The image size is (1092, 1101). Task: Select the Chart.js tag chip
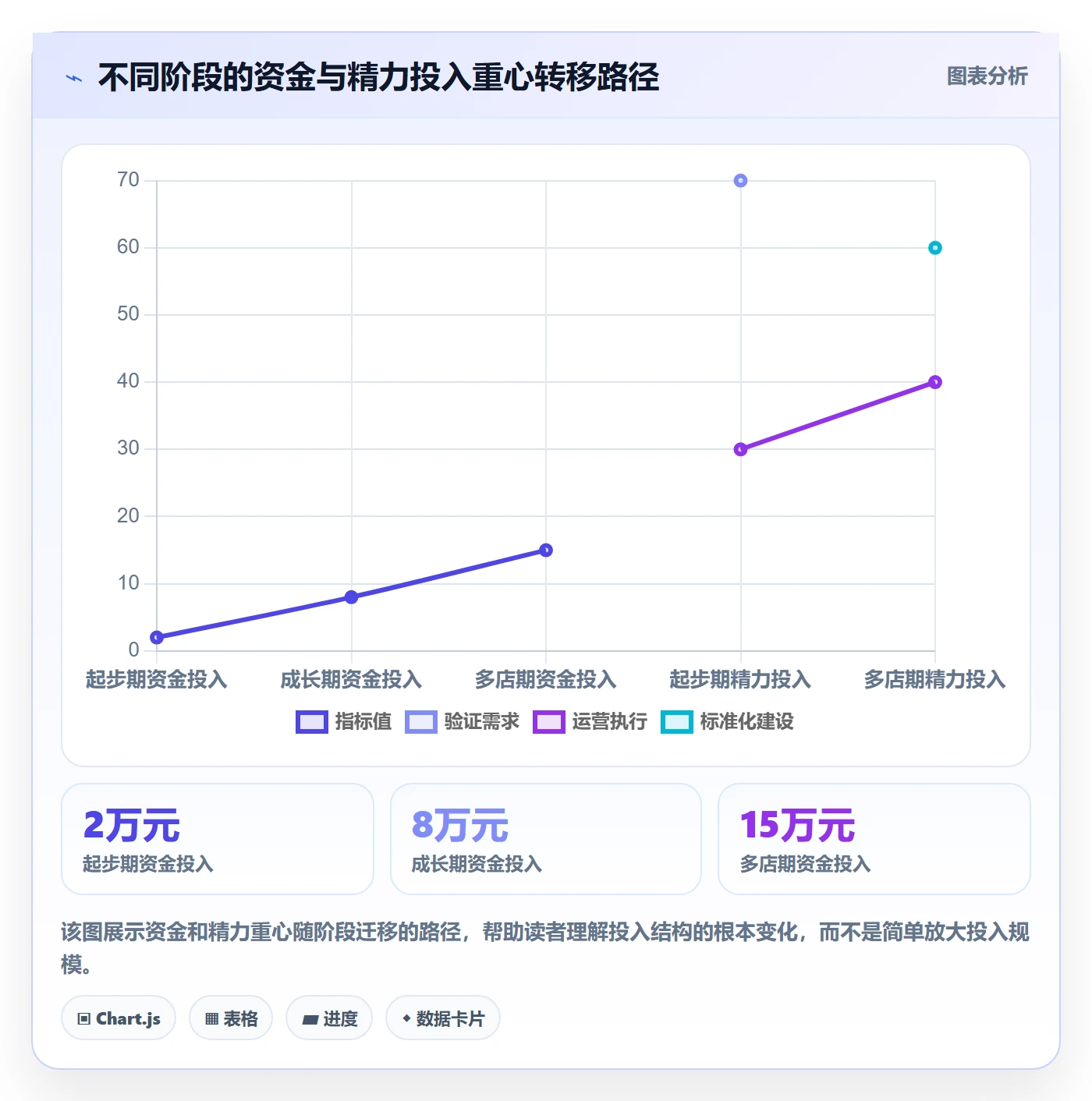click(x=119, y=1018)
